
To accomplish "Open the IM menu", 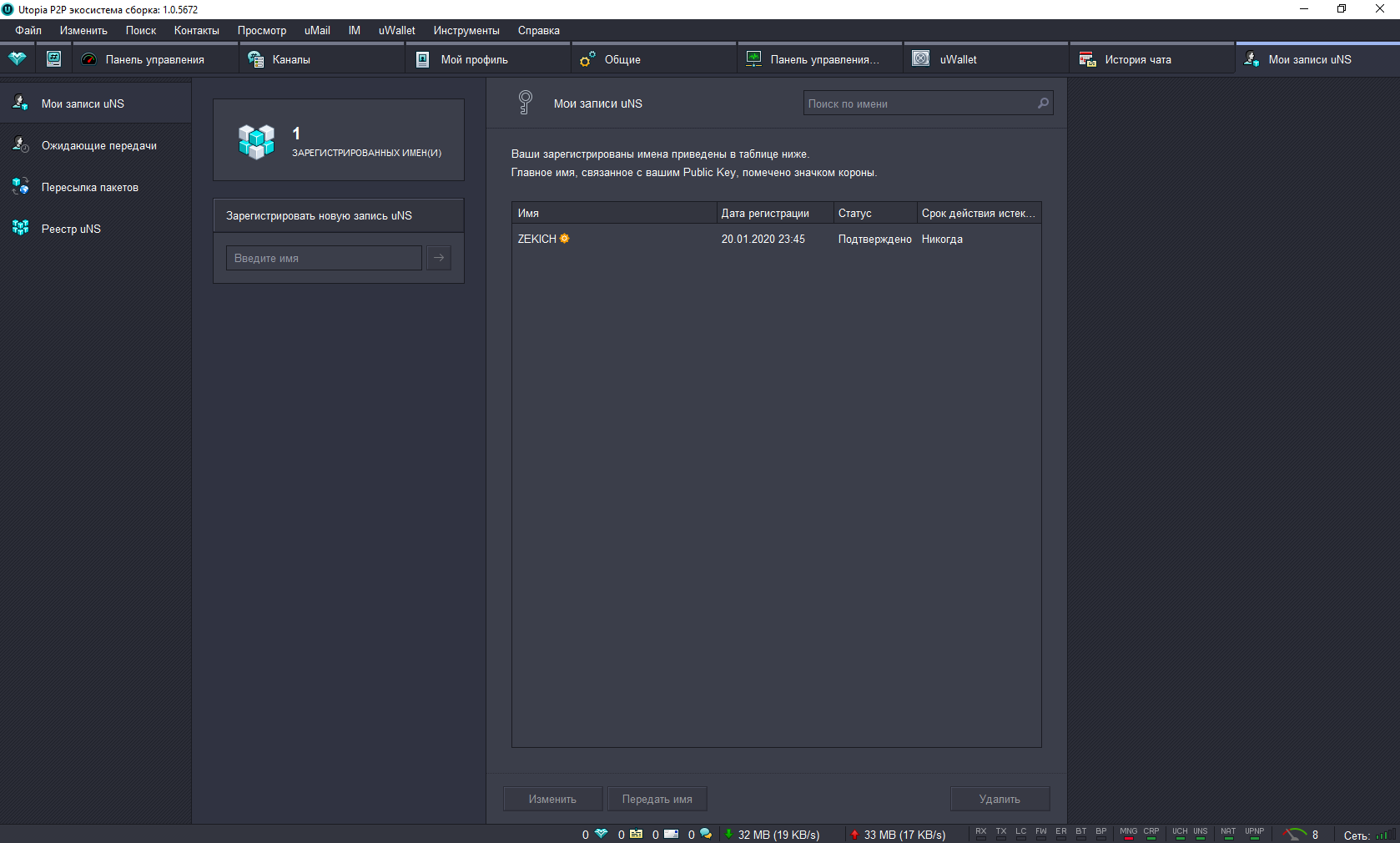I will (x=355, y=30).
